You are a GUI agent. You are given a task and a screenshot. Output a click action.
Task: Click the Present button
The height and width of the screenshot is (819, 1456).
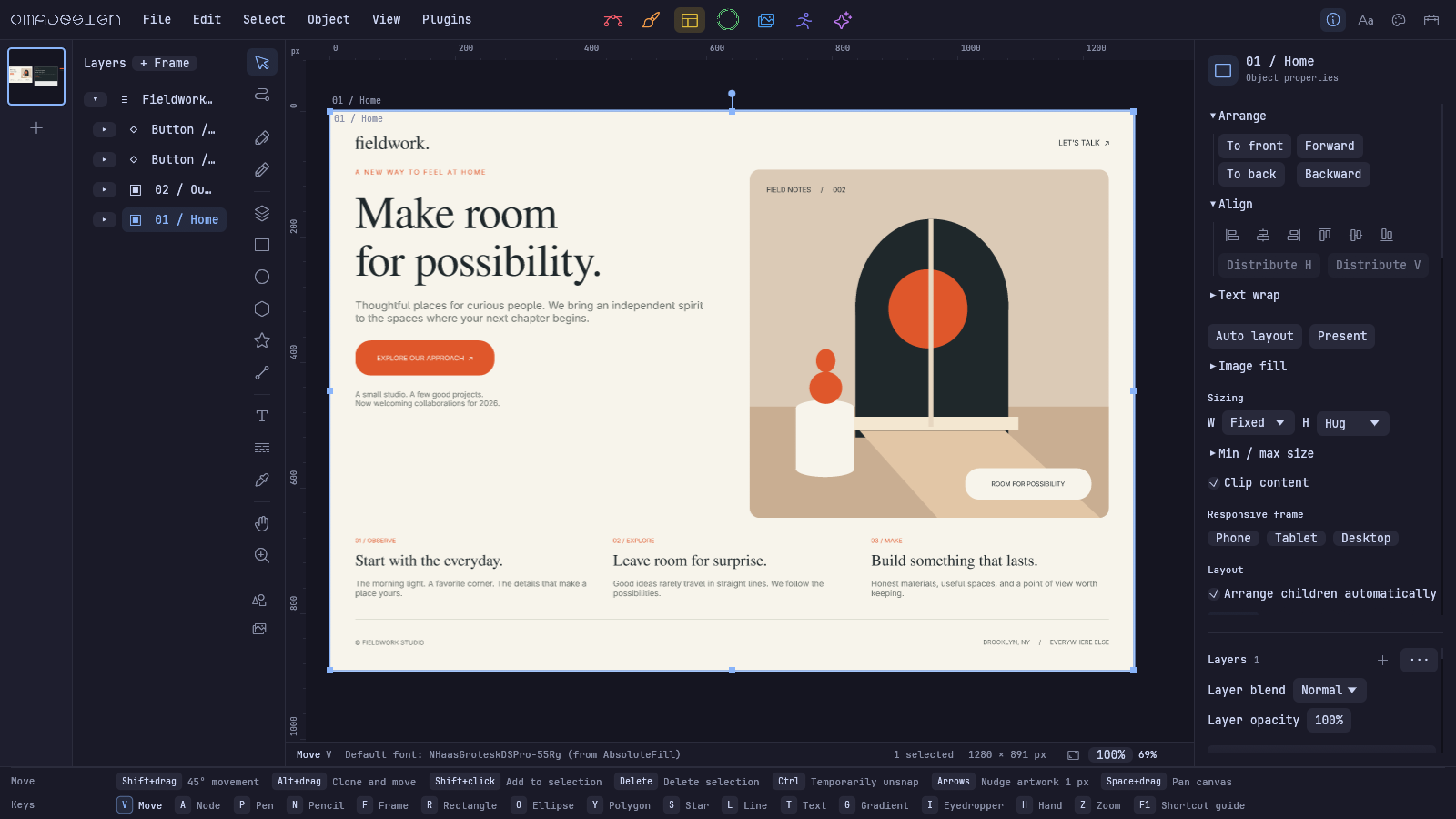click(x=1342, y=337)
